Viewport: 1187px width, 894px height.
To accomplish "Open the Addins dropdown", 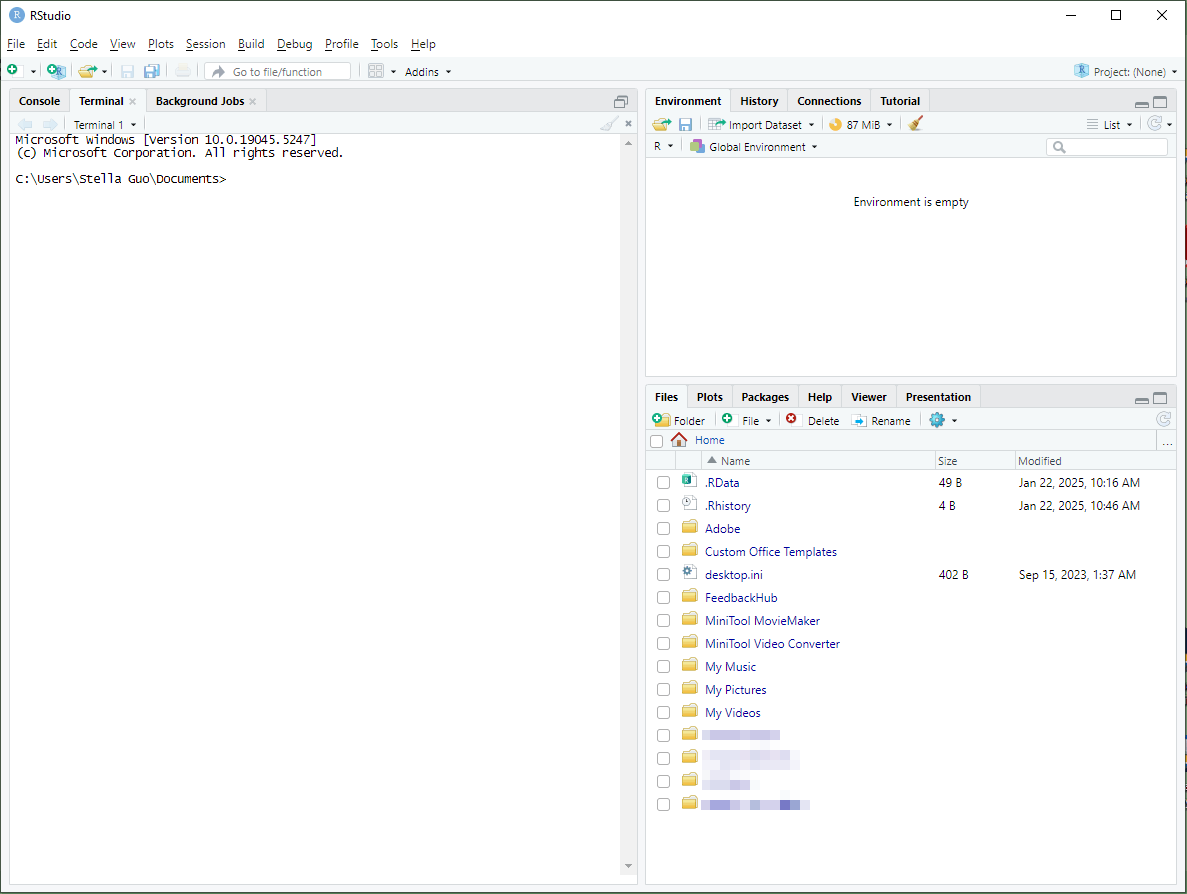I will (x=428, y=72).
